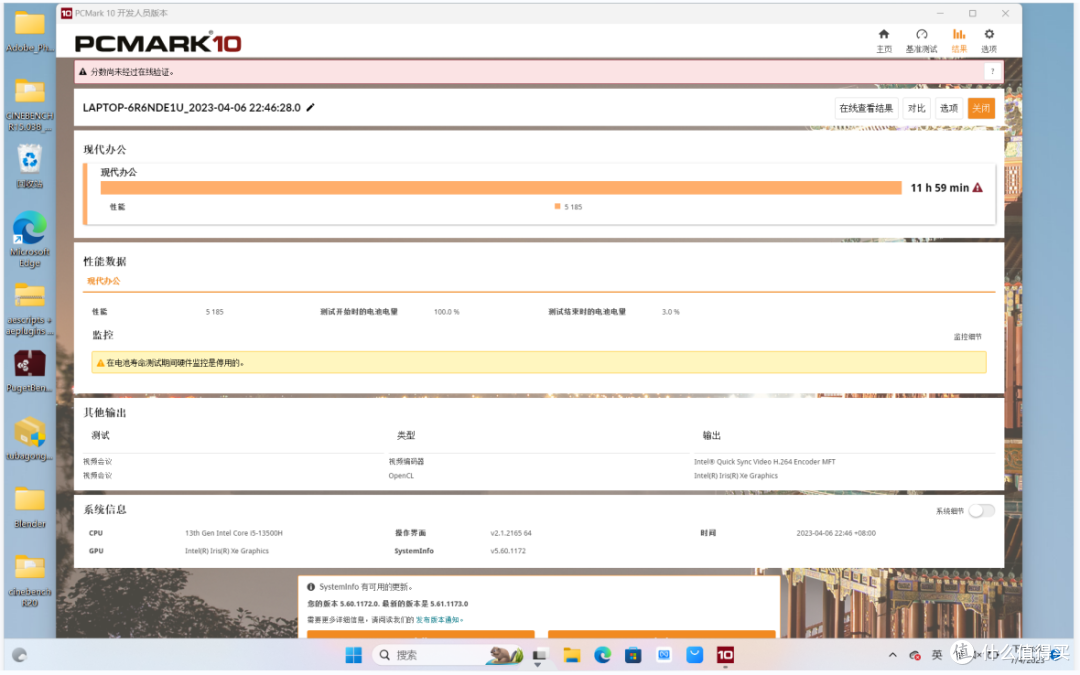The width and height of the screenshot is (1080, 675).
Task: Click the 在线查看结果 button
Action: [x=867, y=108]
